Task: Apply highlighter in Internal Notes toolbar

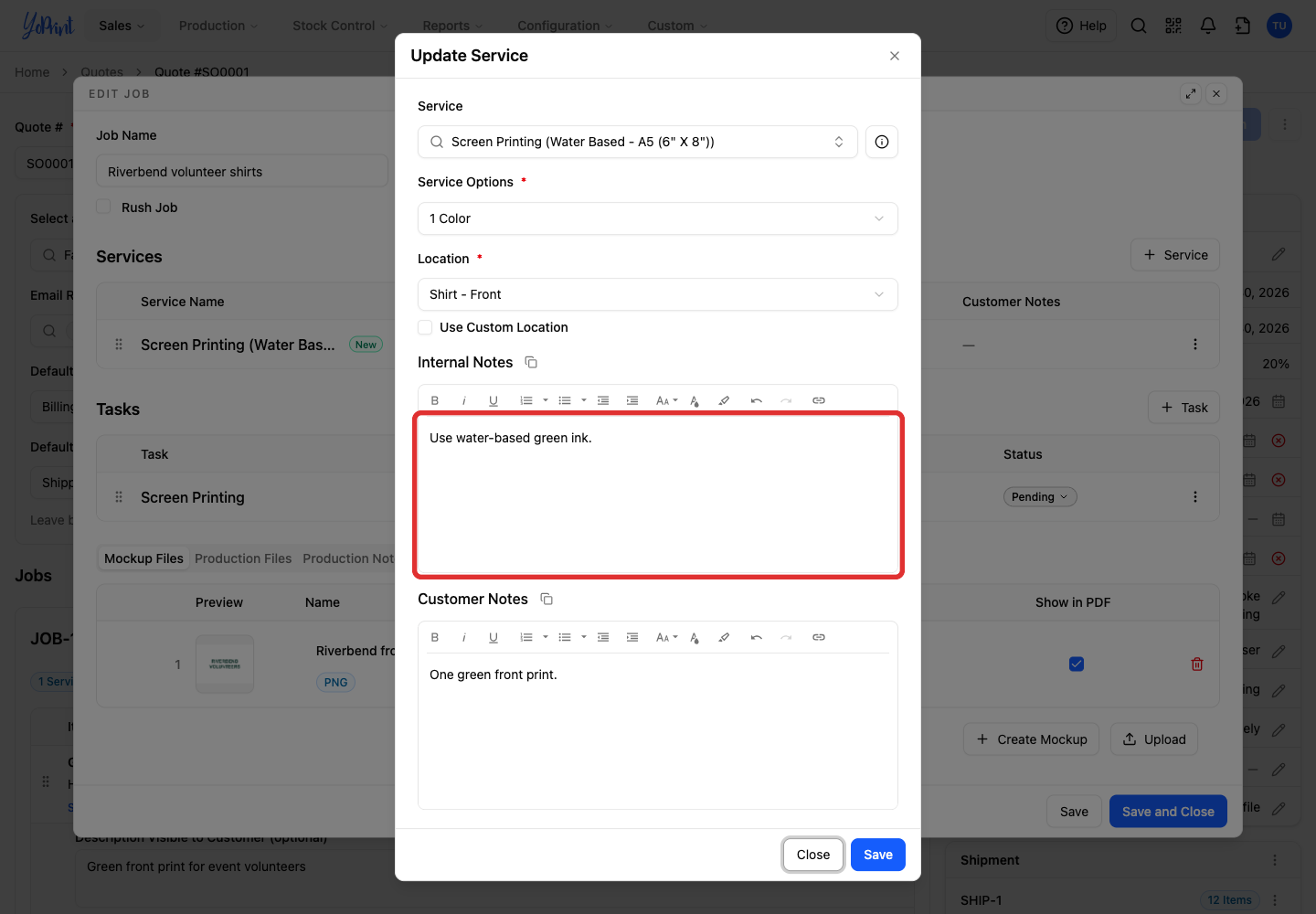Action: pos(724,400)
